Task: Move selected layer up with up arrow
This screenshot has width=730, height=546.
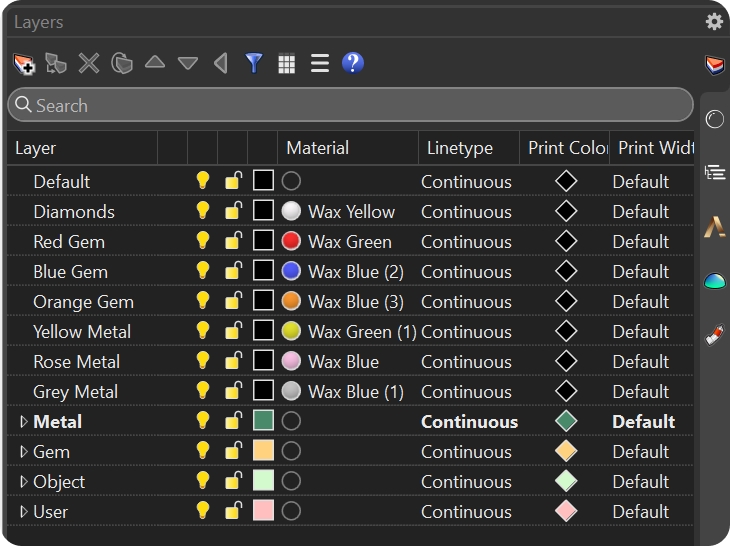Action: coord(154,63)
